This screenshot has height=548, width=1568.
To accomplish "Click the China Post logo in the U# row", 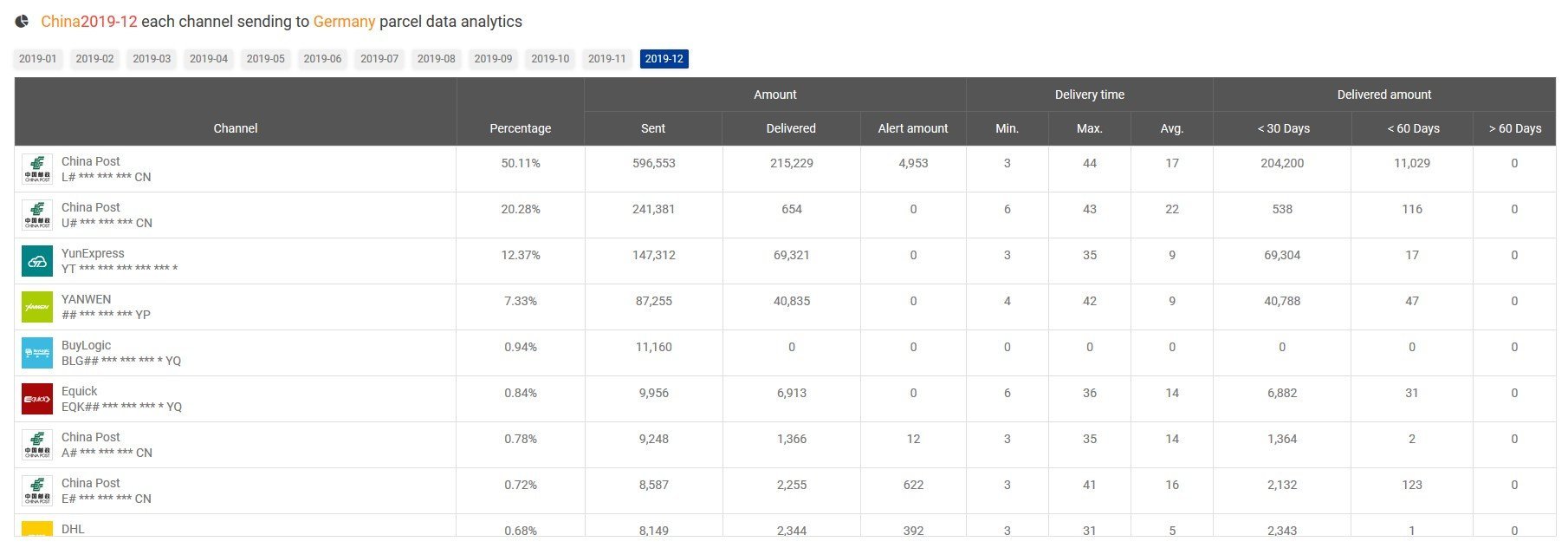I will coord(37,215).
